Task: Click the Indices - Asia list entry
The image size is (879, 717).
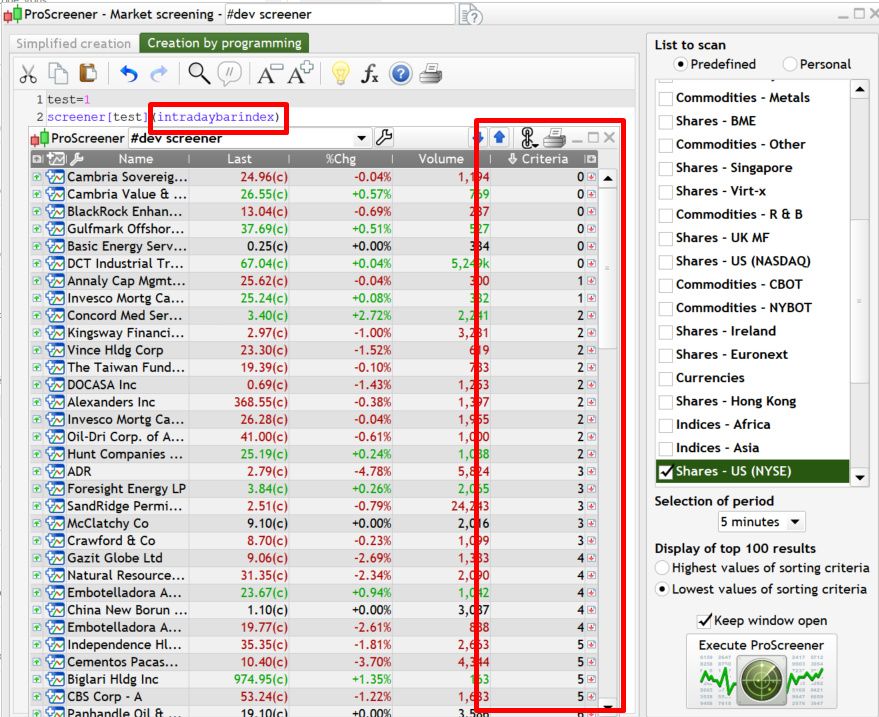Action: 717,448
